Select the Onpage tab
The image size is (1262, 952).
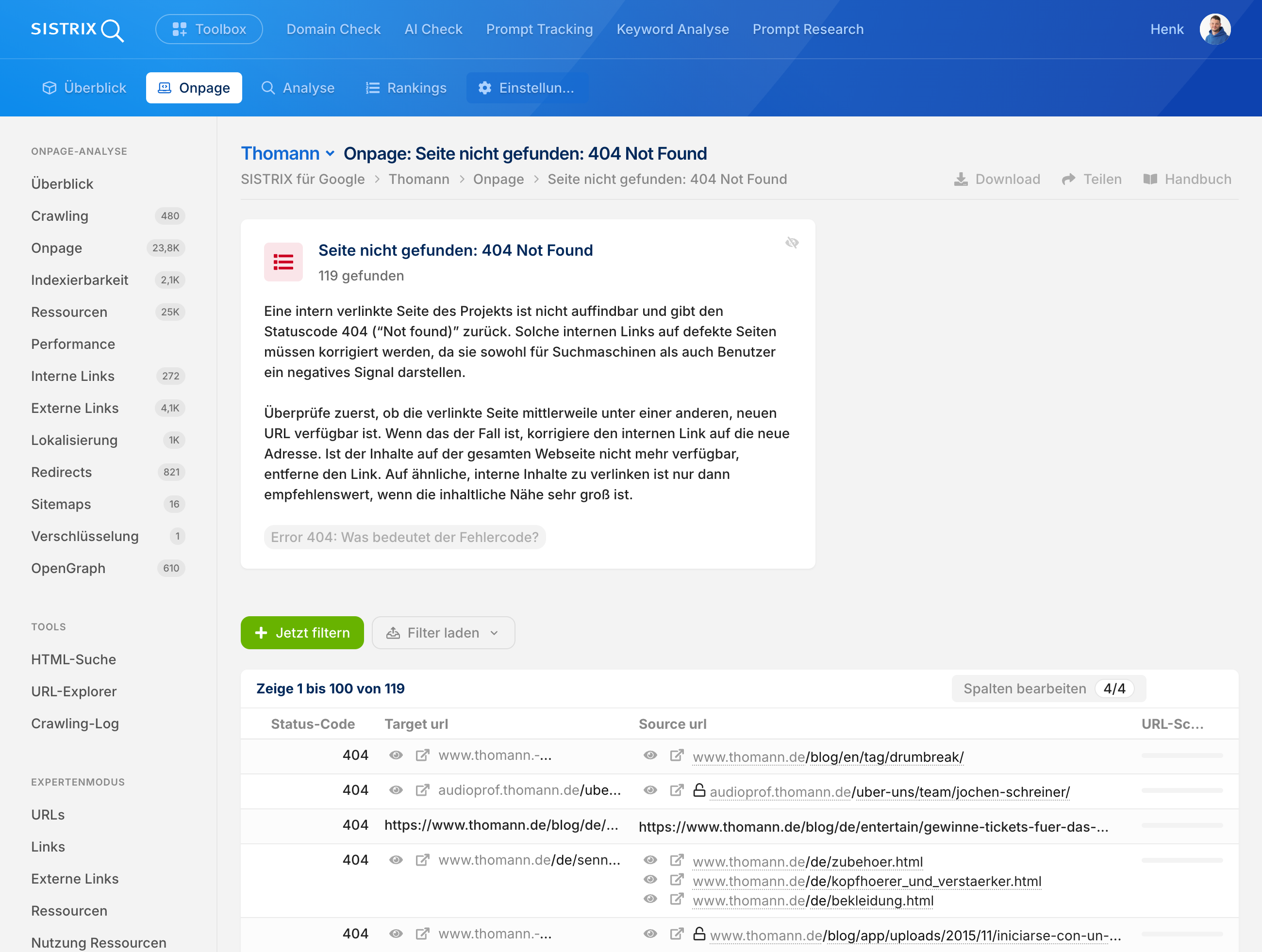tap(194, 88)
